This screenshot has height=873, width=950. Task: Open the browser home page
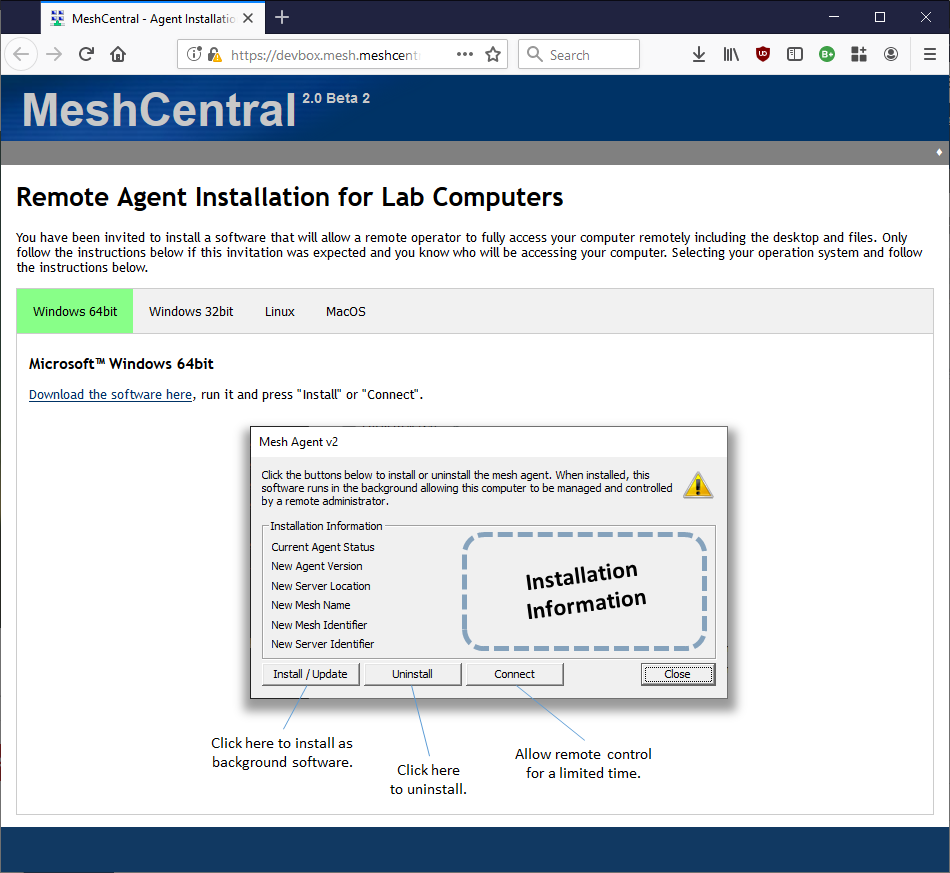click(x=118, y=55)
